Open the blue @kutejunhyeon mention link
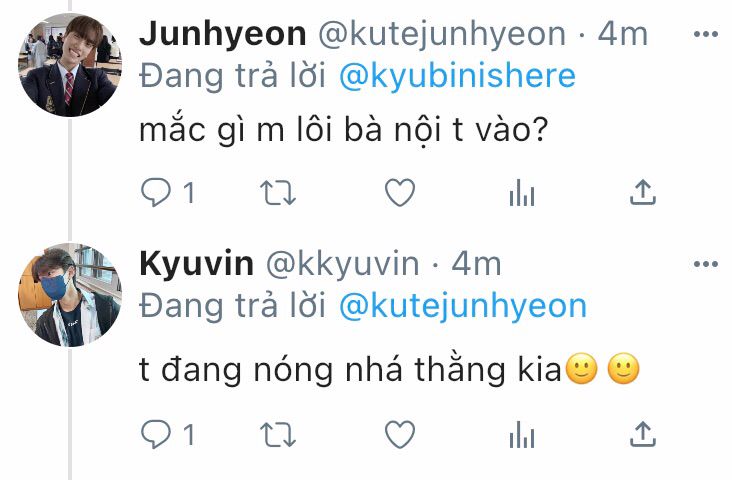This screenshot has width=732, height=480. pos(463,307)
